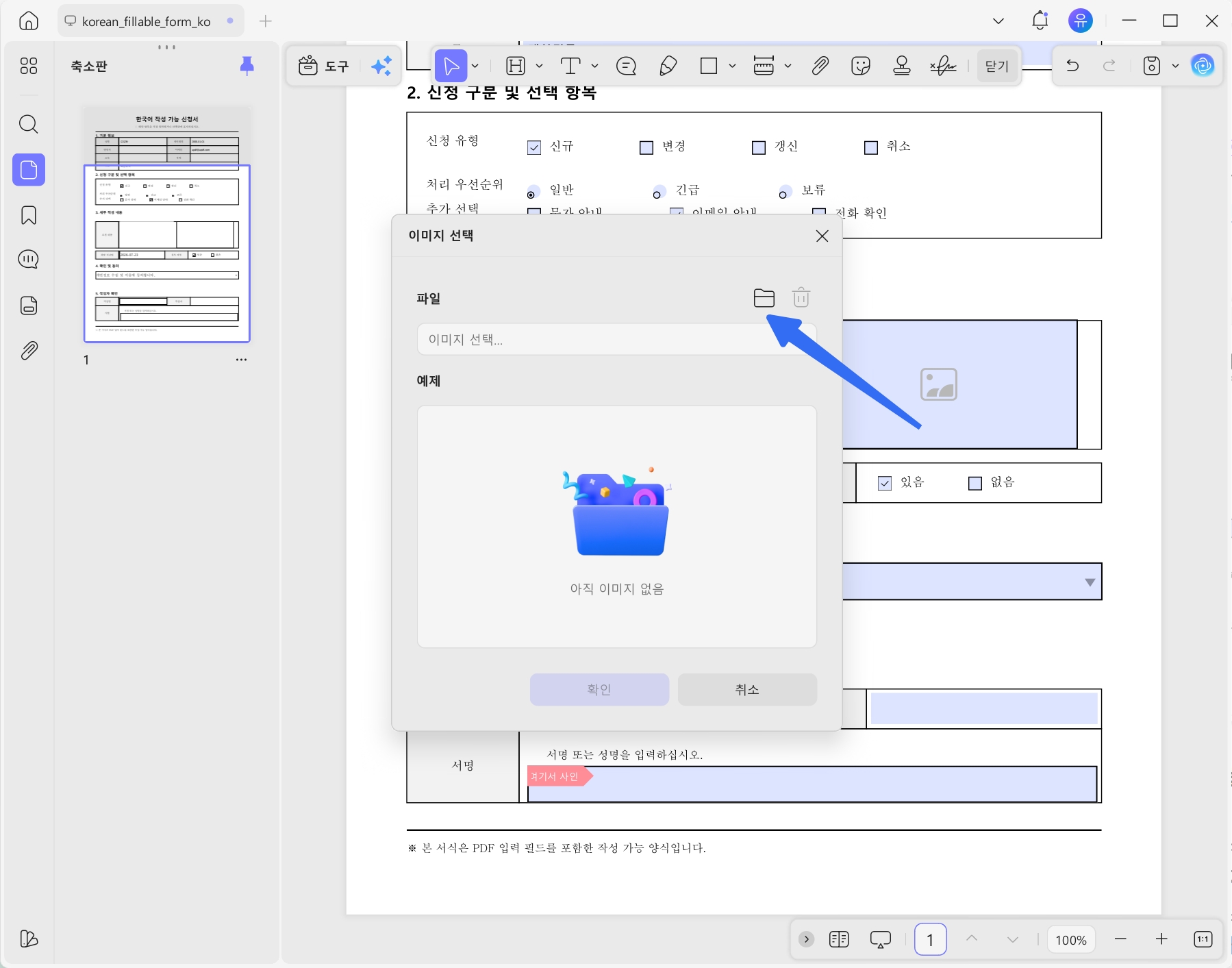Select the 보류 priority radio button
Screen dimensions: 1232x968
click(x=784, y=193)
